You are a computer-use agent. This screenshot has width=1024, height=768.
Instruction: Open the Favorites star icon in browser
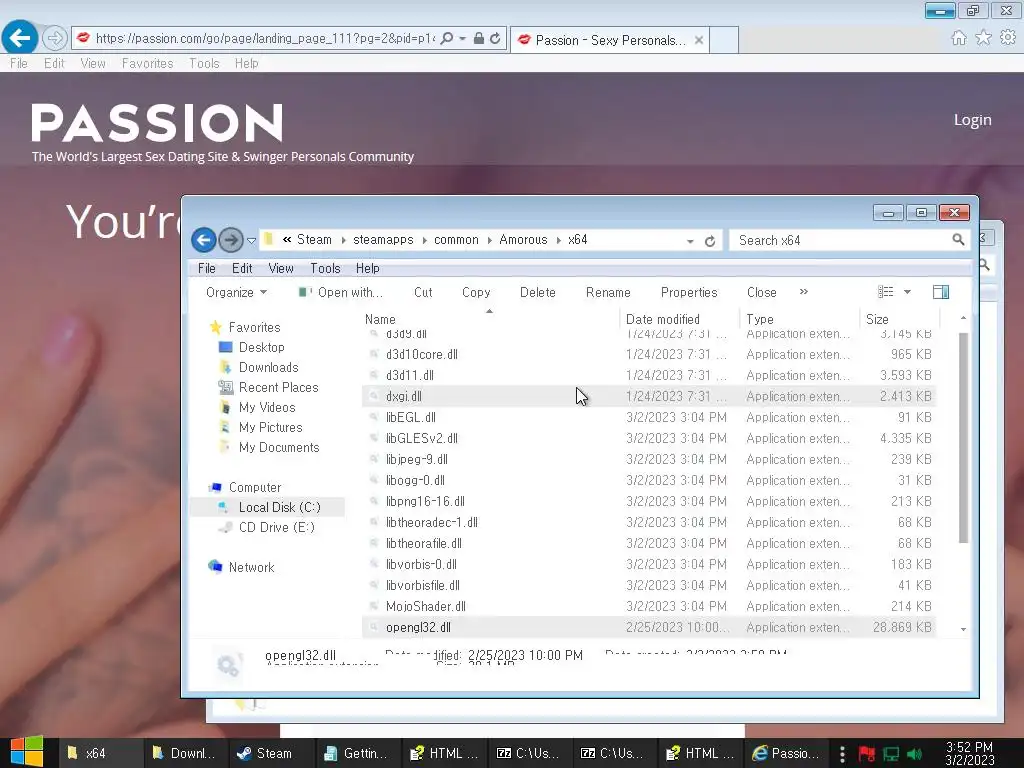tap(983, 38)
